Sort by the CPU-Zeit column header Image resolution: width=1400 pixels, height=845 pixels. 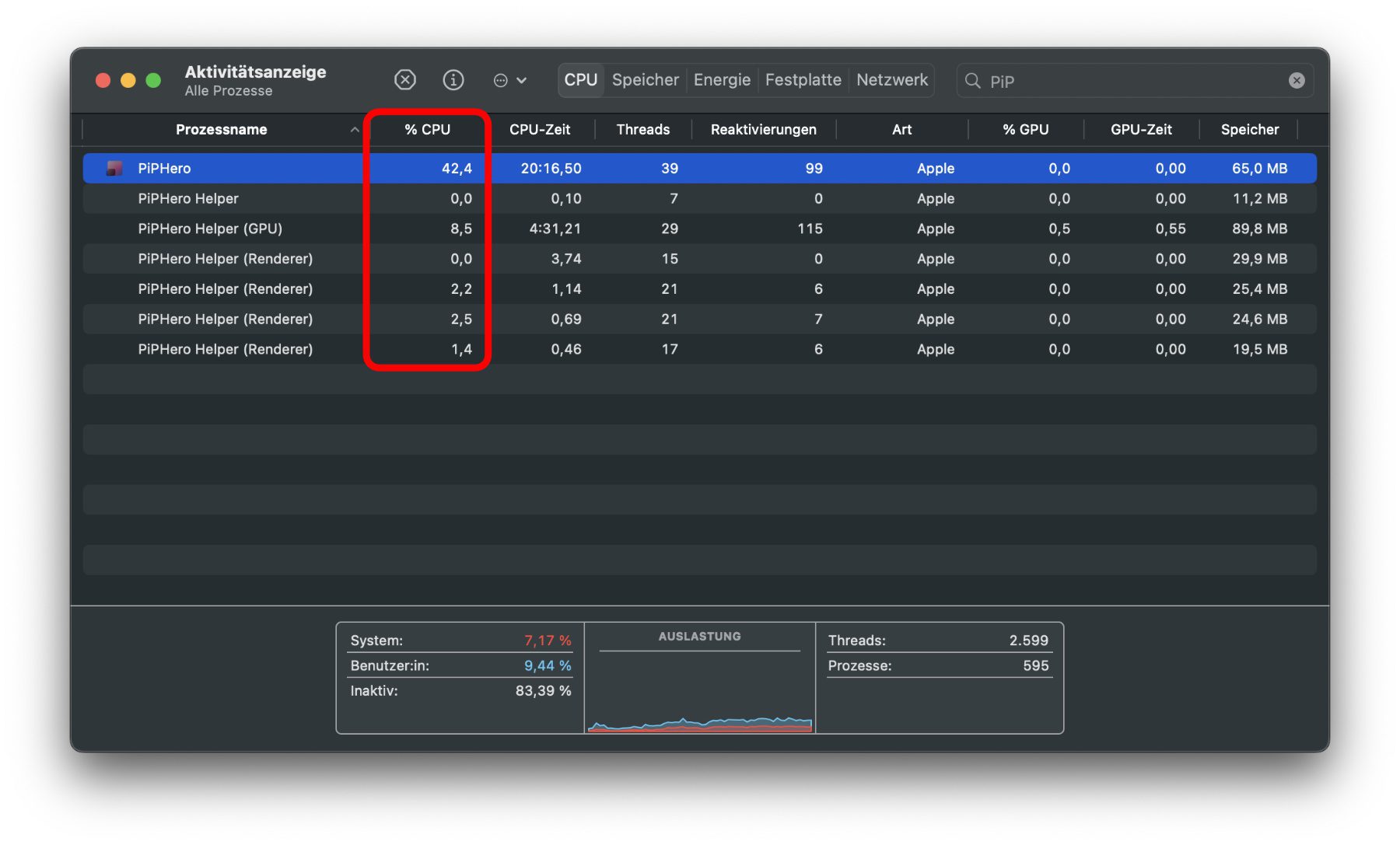click(x=539, y=130)
